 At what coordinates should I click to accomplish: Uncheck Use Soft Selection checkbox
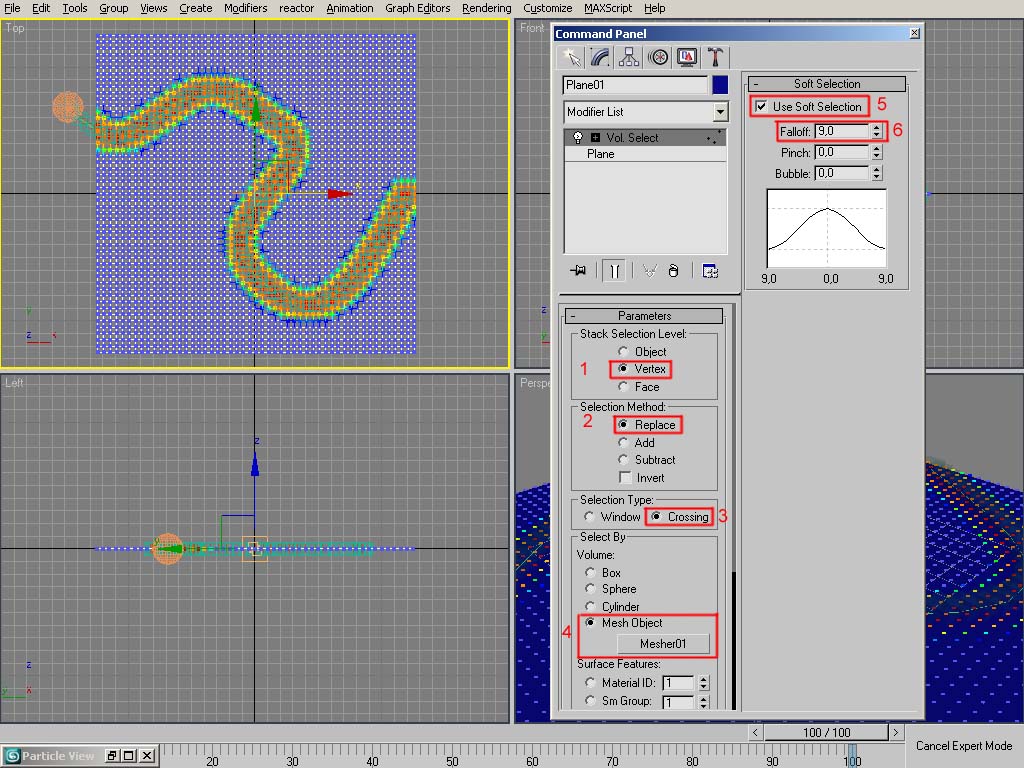pyautogui.click(x=762, y=107)
